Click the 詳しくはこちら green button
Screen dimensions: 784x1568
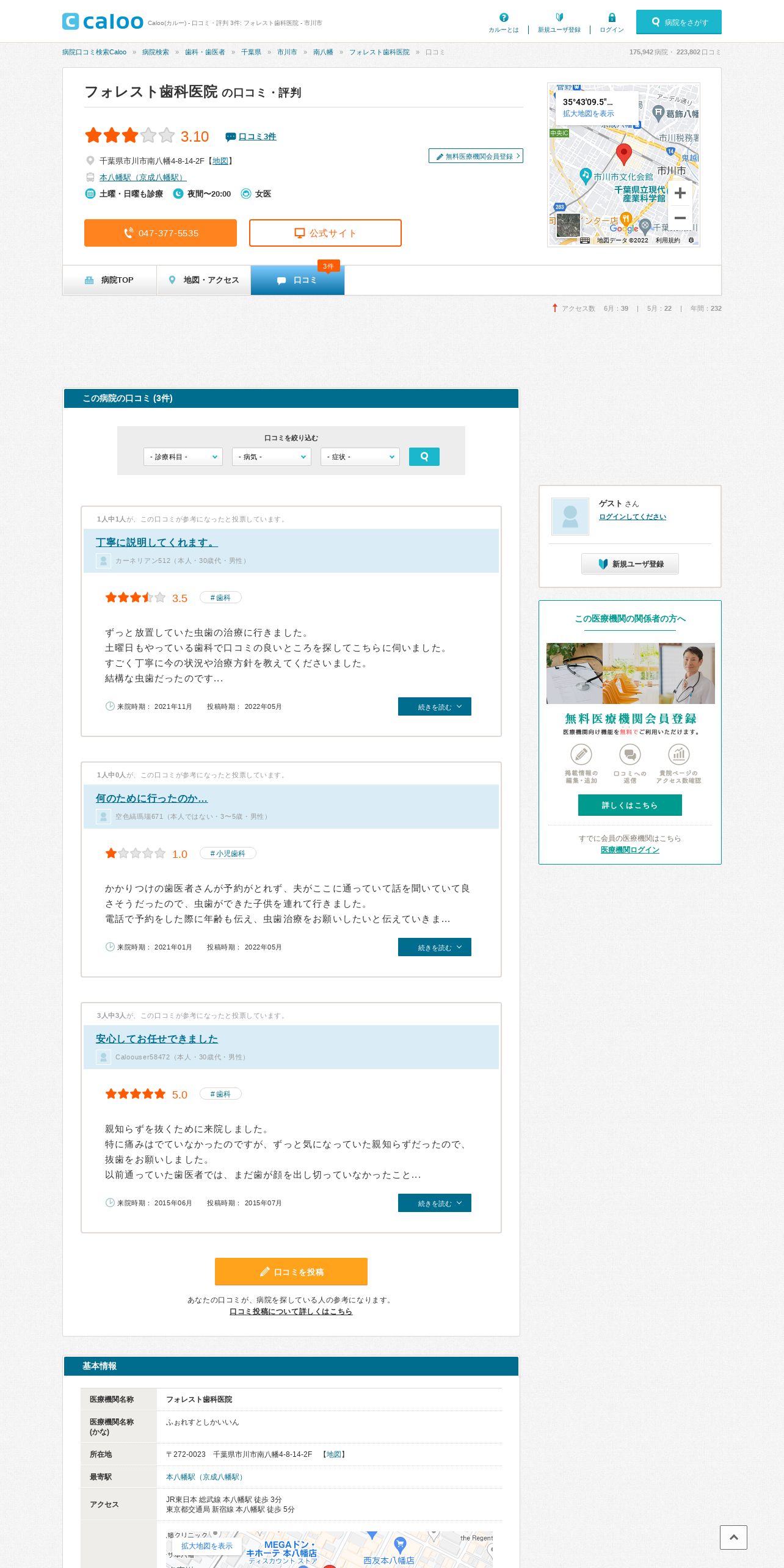click(630, 805)
